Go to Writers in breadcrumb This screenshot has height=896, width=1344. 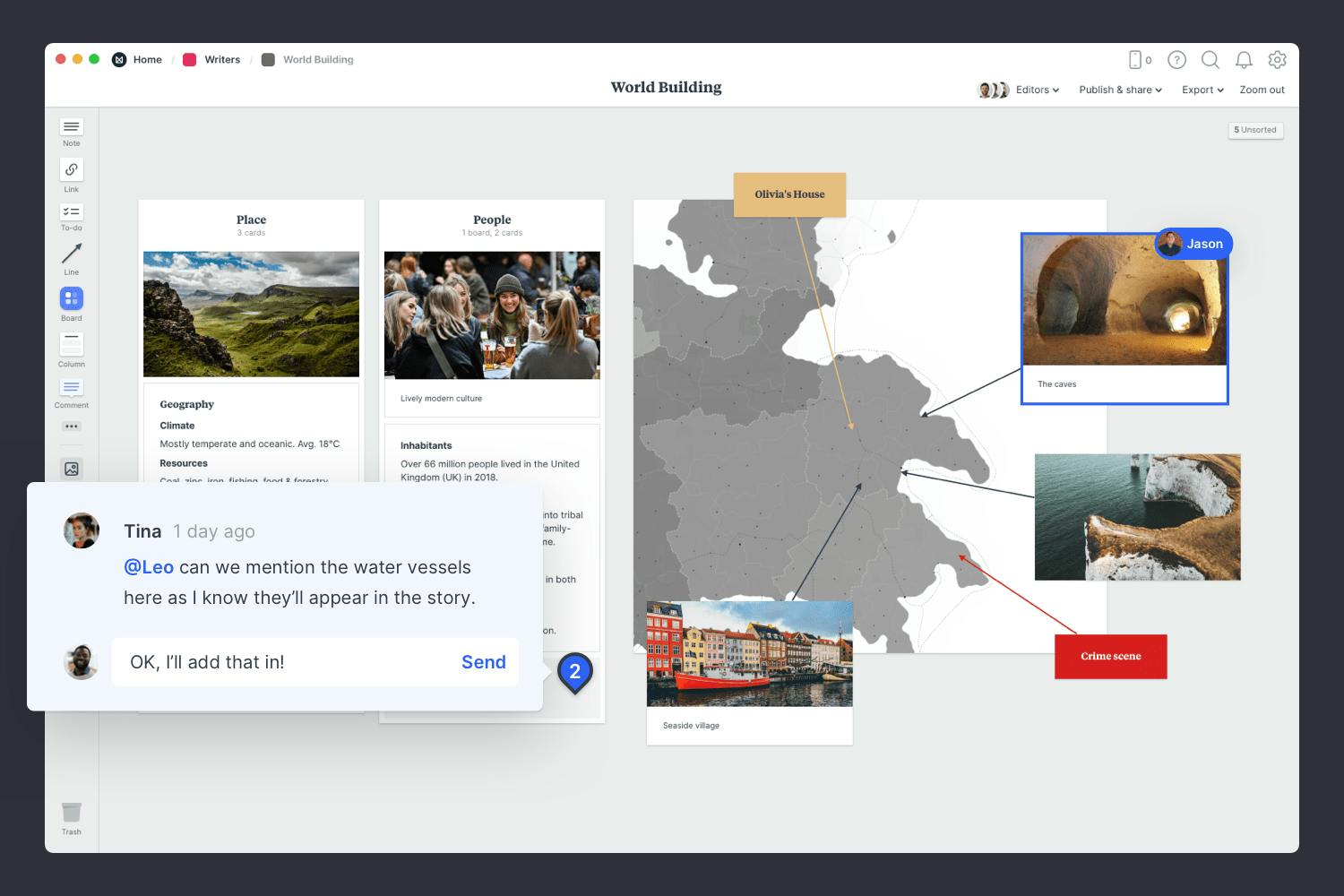[x=221, y=60]
